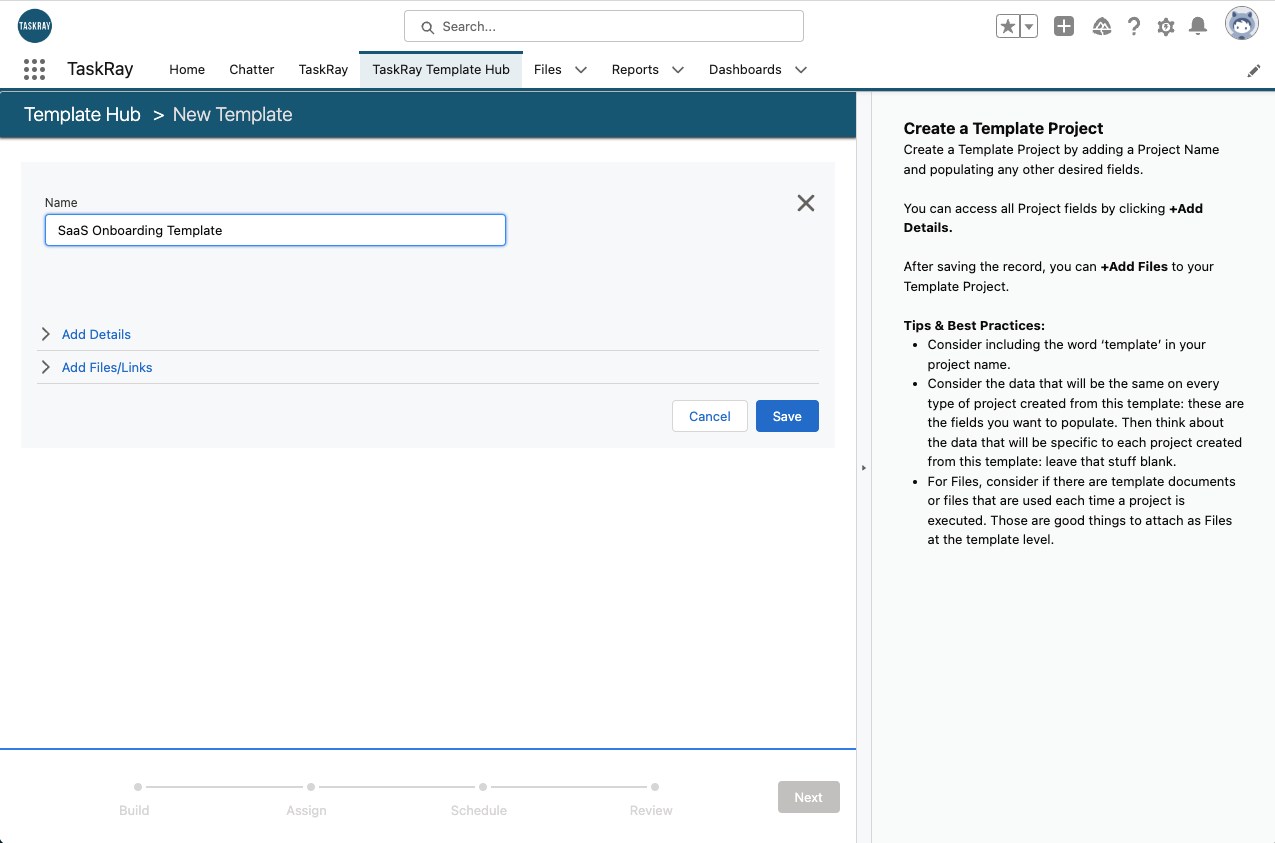This screenshot has height=843, width=1275.
Task: Click the Review step marker
Action: 655,787
